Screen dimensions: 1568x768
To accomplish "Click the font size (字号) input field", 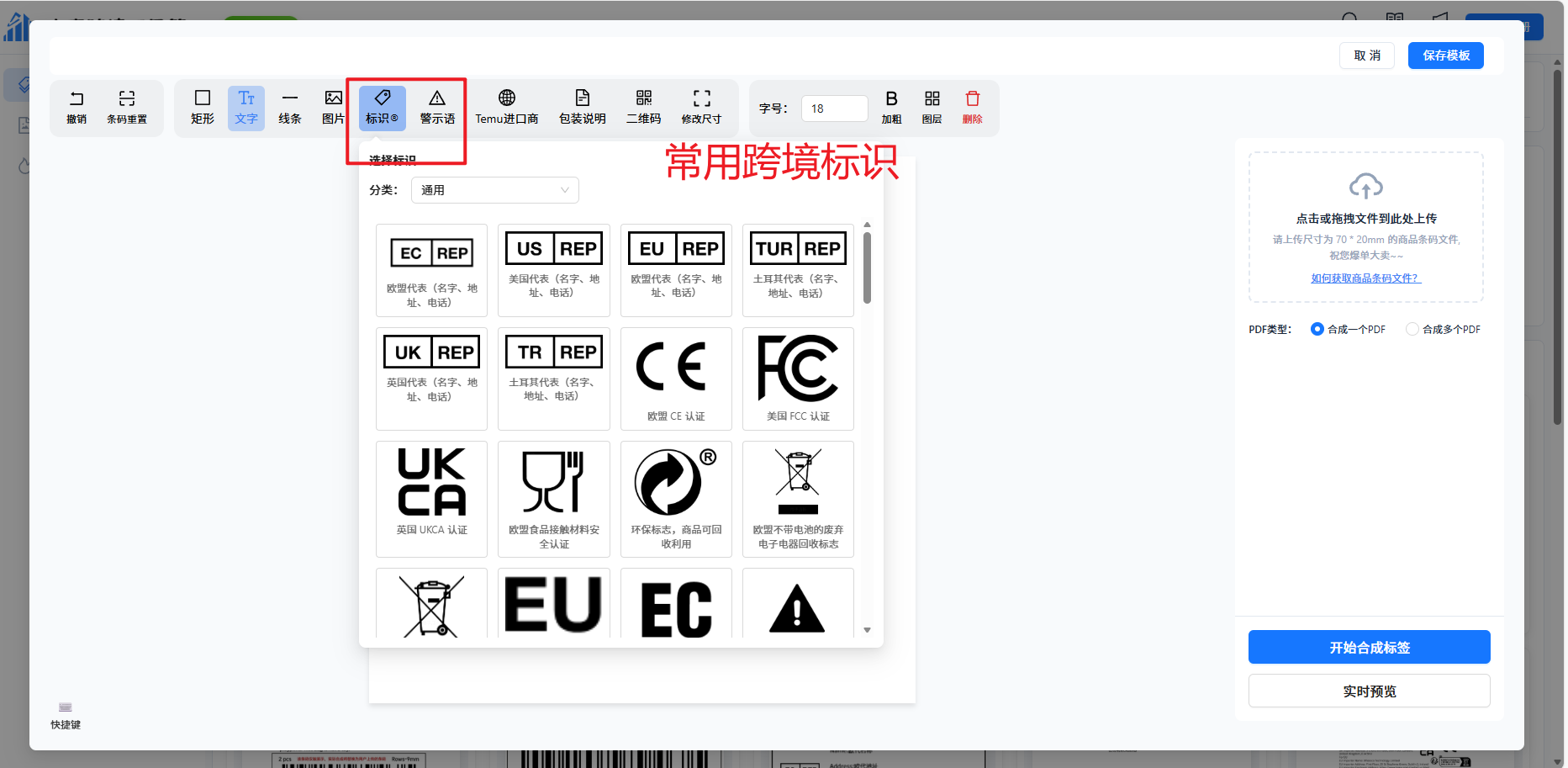I will (x=834, y=109).
